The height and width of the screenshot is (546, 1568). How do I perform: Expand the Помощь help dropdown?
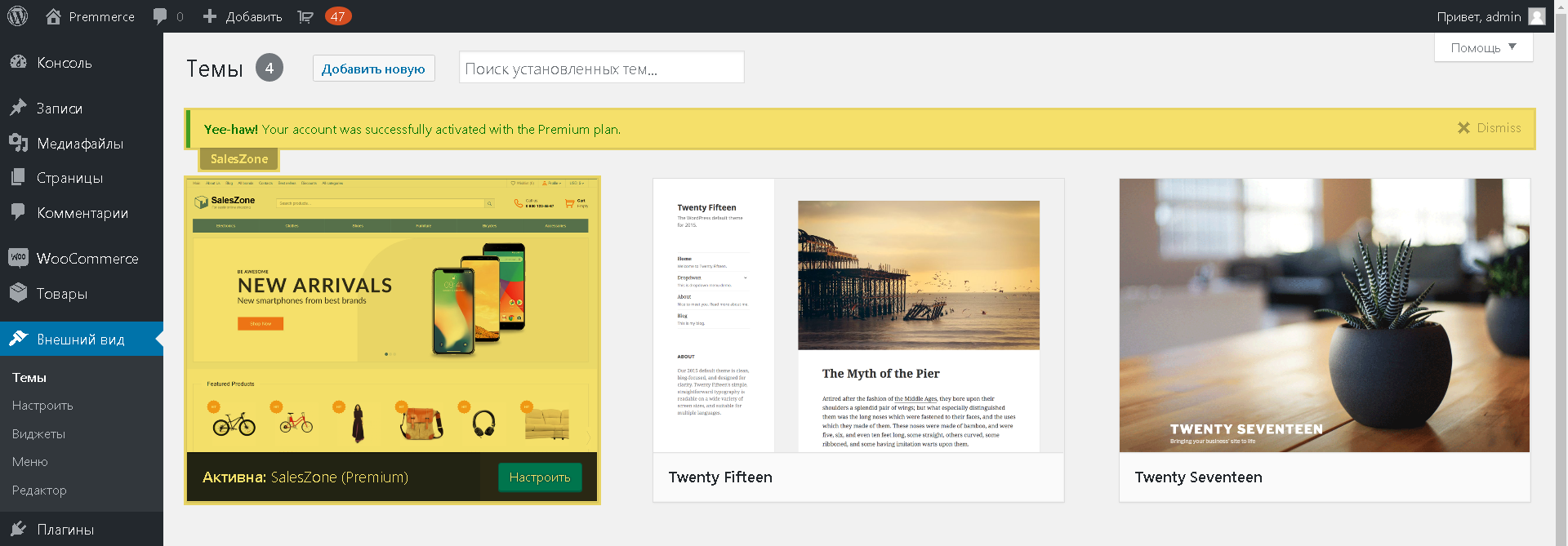pos(1483,47)
